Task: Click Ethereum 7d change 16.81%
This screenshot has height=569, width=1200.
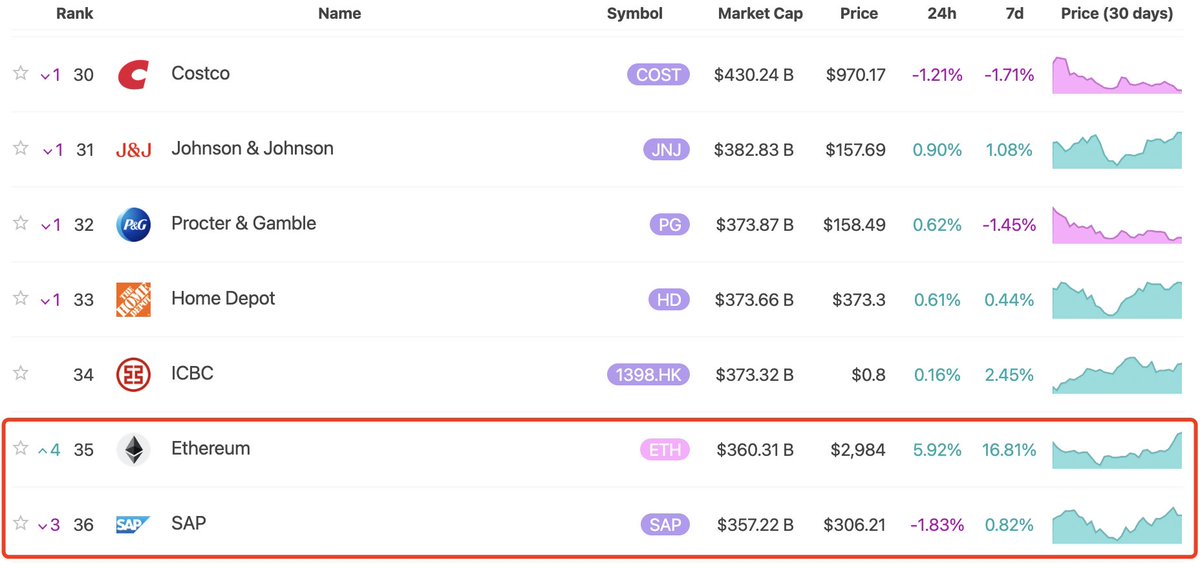Action: 1007,450
